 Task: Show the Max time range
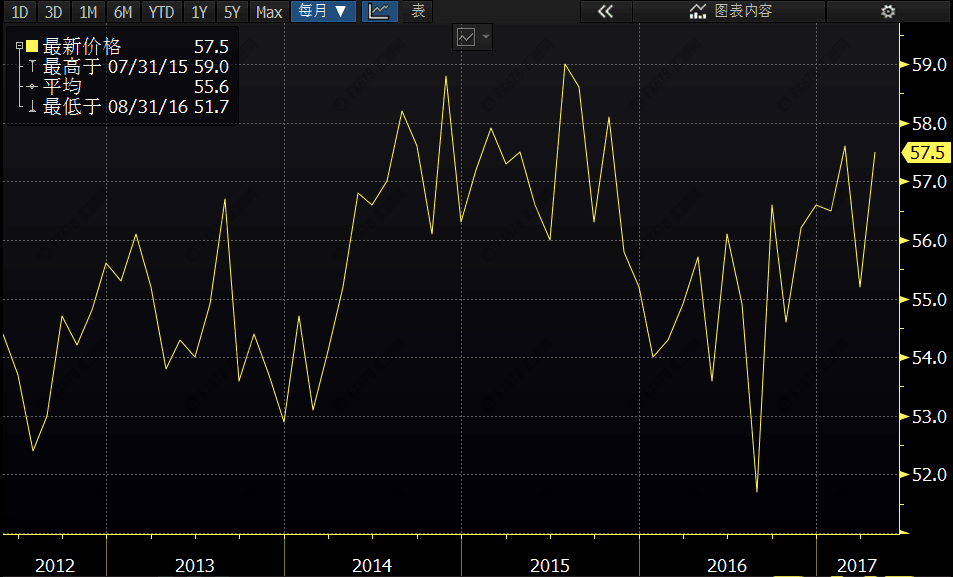tap(269, 12)
